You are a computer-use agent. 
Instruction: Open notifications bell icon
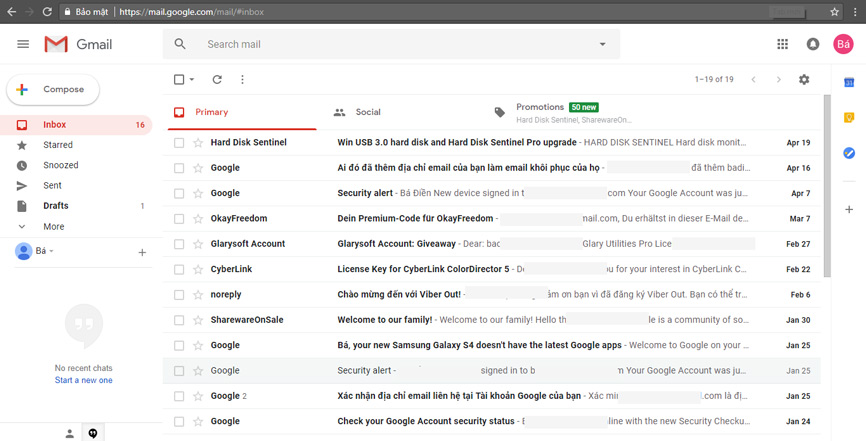coord(812,44)
